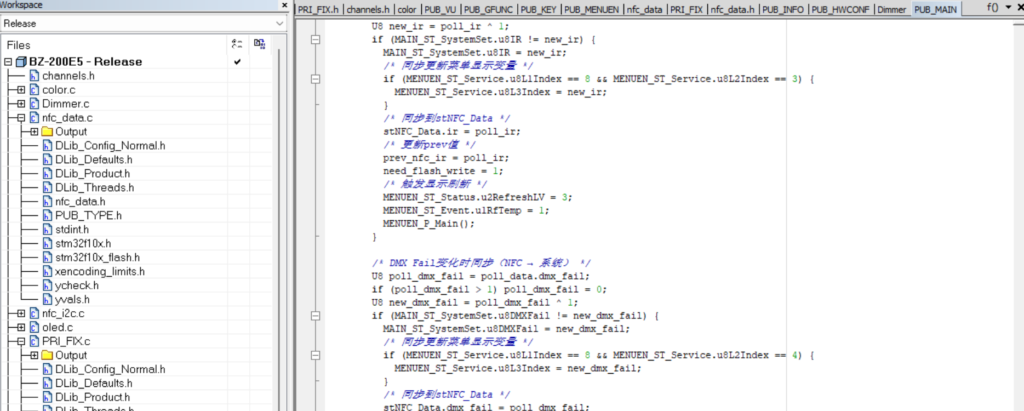1024x411 pixels.
Task: Switch to the PUB_VU tab
Action: click(441, 9)
